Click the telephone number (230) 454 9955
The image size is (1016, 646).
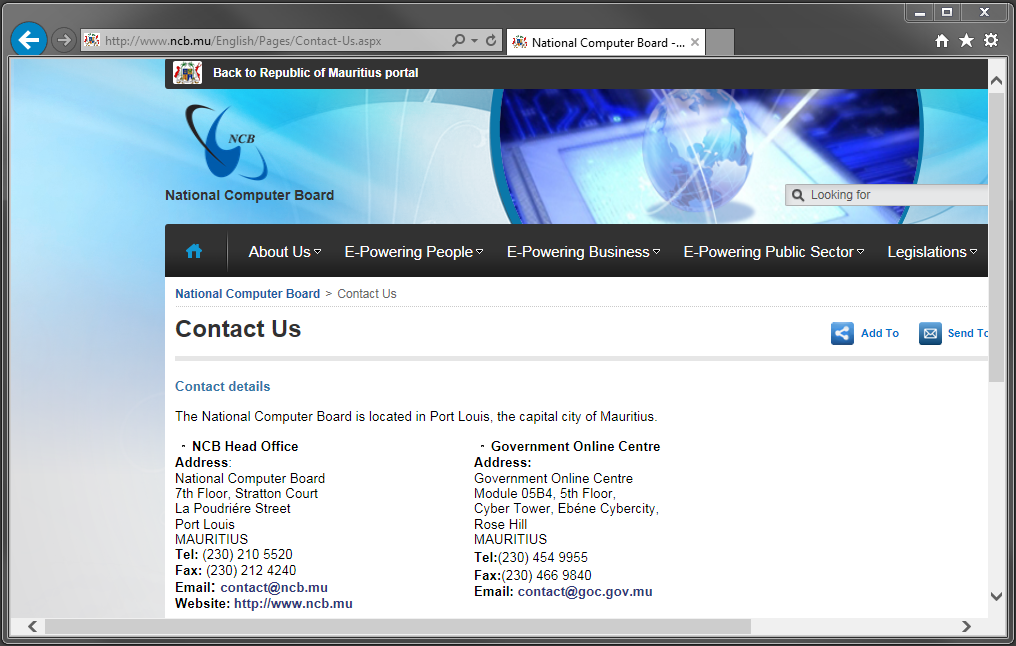pos(542,558)
